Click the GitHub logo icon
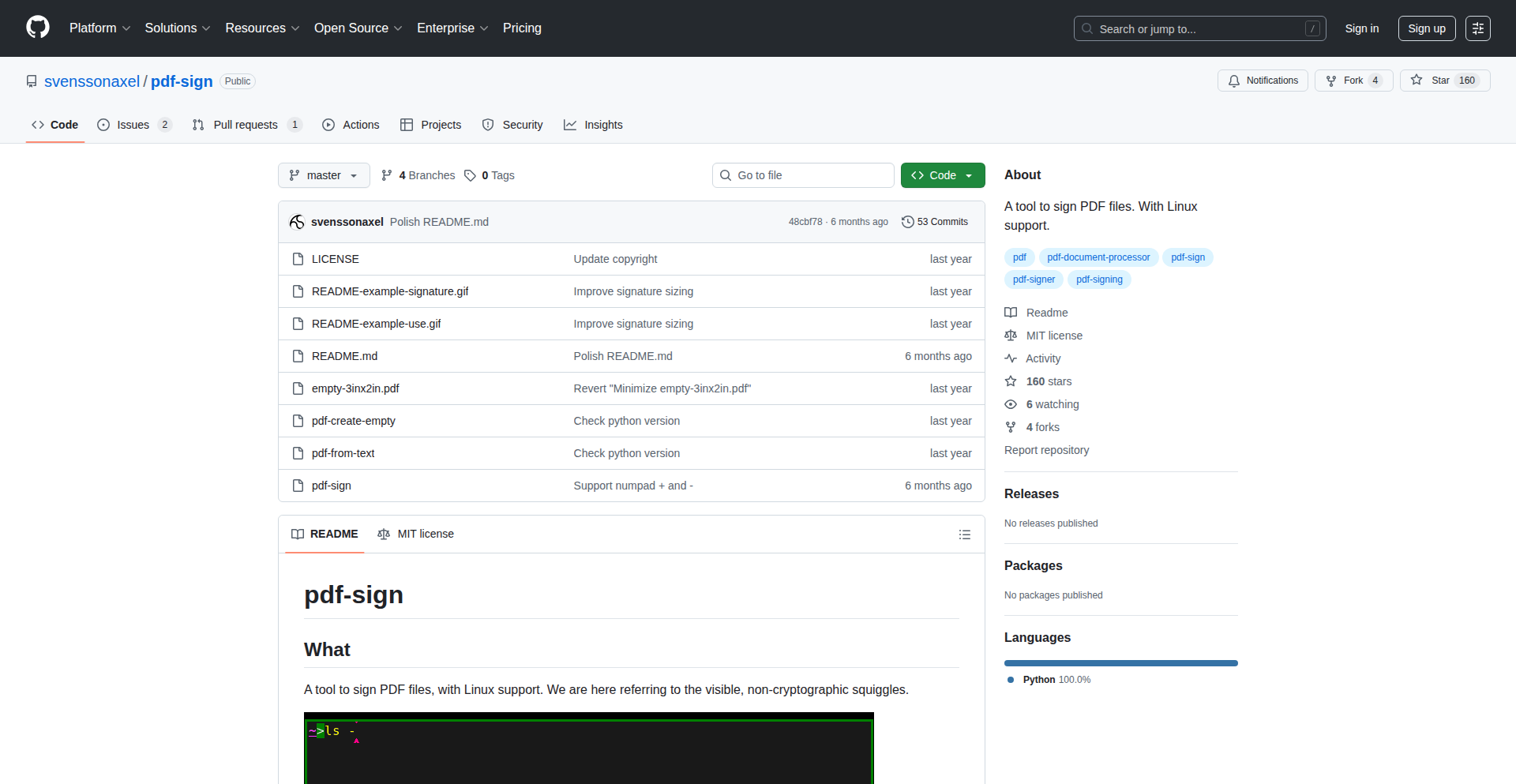 (38, 28)
